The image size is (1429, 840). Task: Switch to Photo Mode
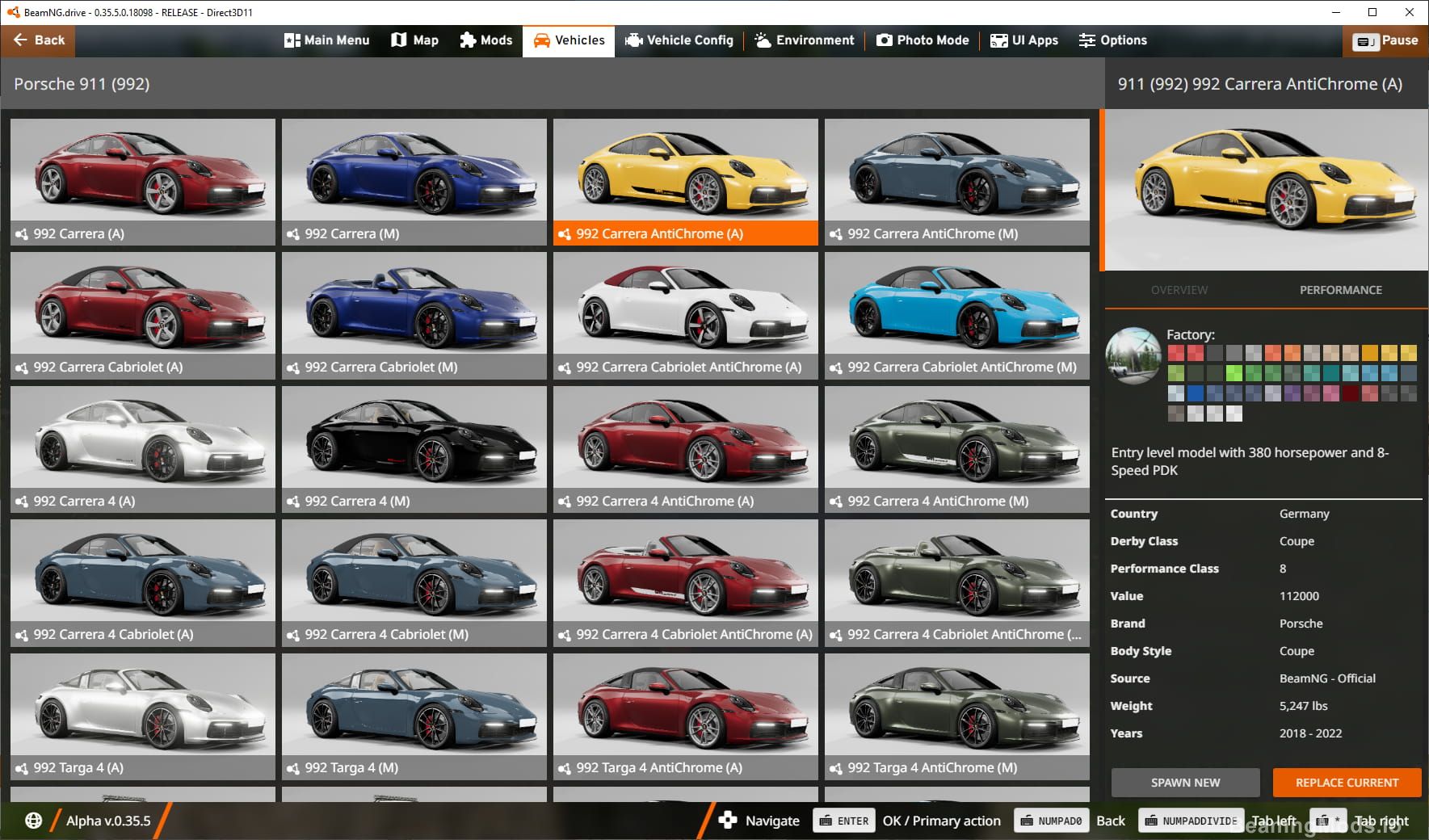(x=923, y=40)
